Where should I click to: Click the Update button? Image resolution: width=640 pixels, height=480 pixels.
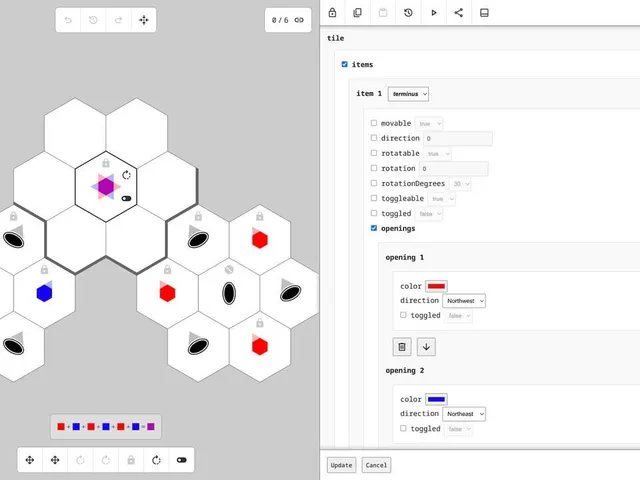coord(341,465)
